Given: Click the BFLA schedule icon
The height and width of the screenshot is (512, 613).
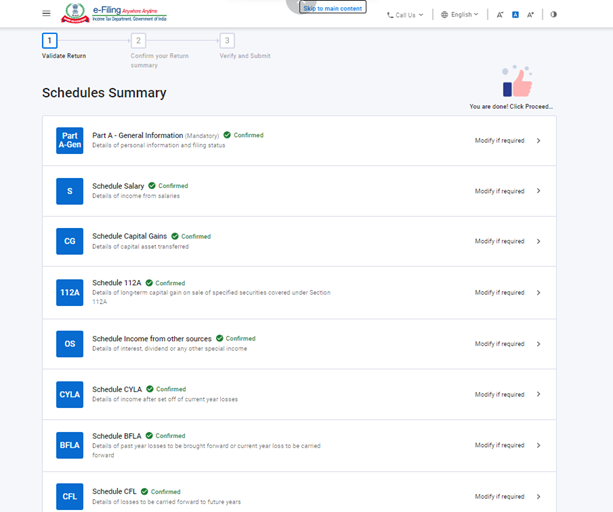Looking at the screenshot, I should [70, 445].
